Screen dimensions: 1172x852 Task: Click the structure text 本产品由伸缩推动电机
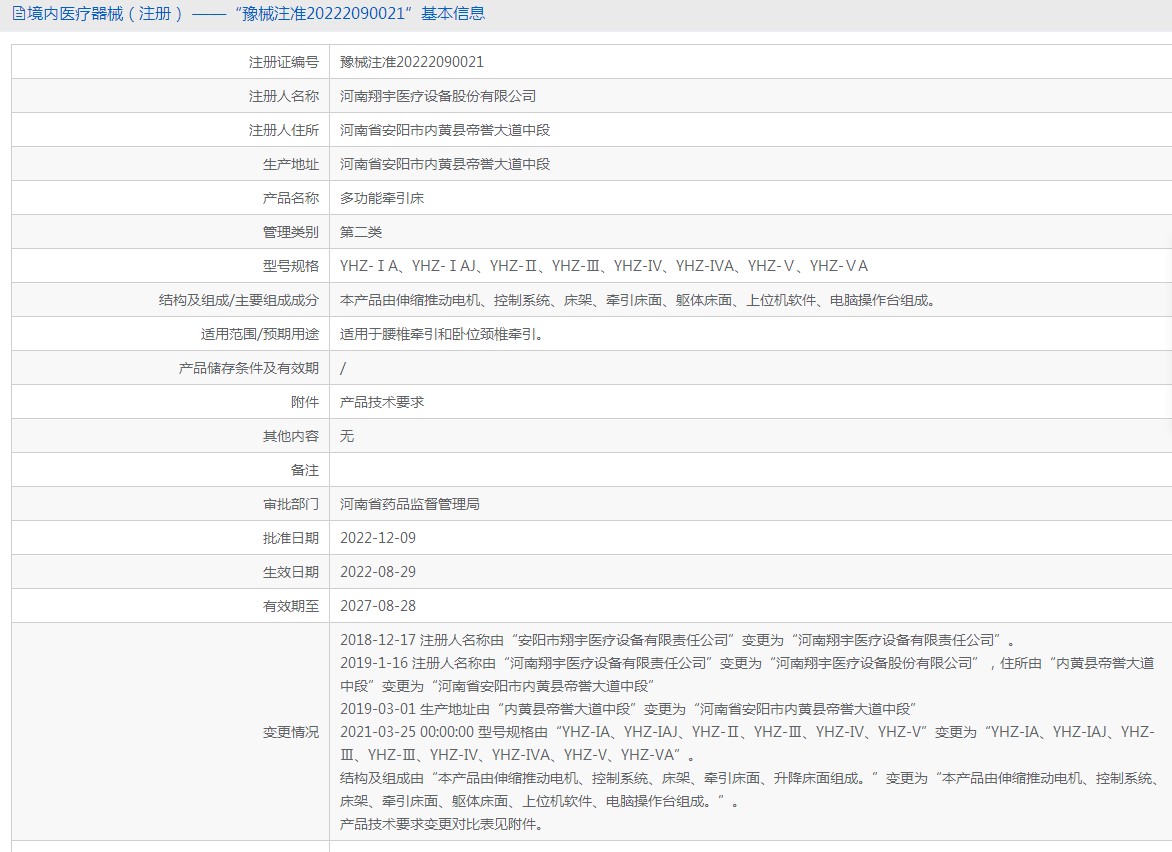(x=638, y=300)
